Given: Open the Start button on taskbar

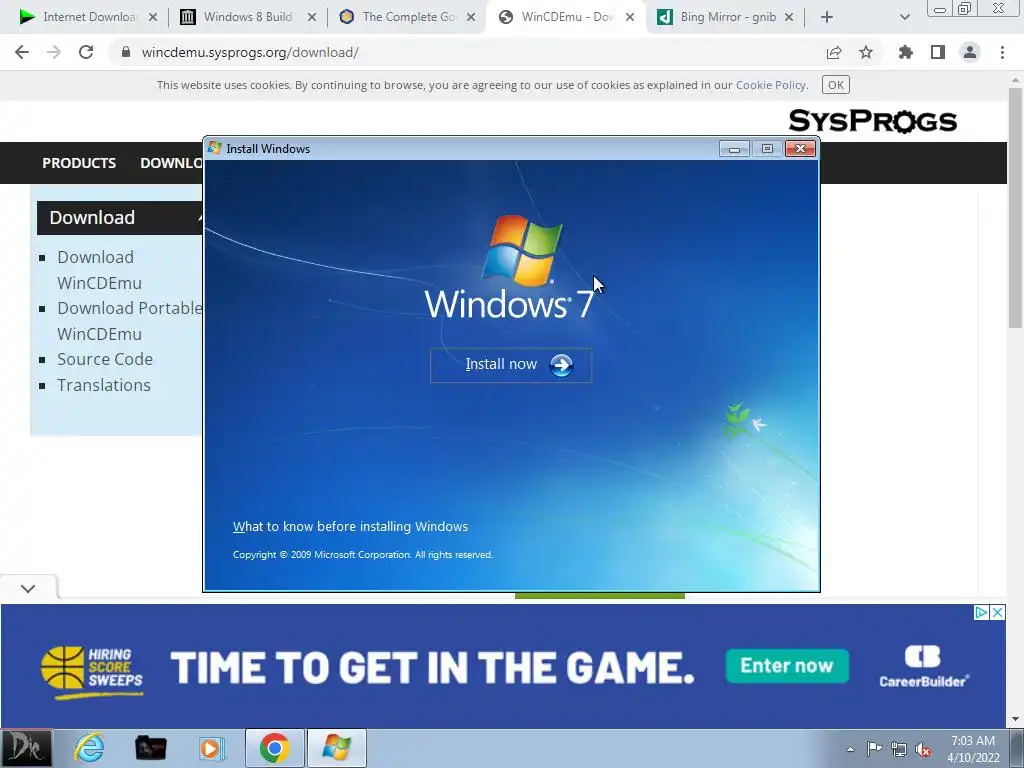Looking at the screenshot, I should tap(27, 748).
